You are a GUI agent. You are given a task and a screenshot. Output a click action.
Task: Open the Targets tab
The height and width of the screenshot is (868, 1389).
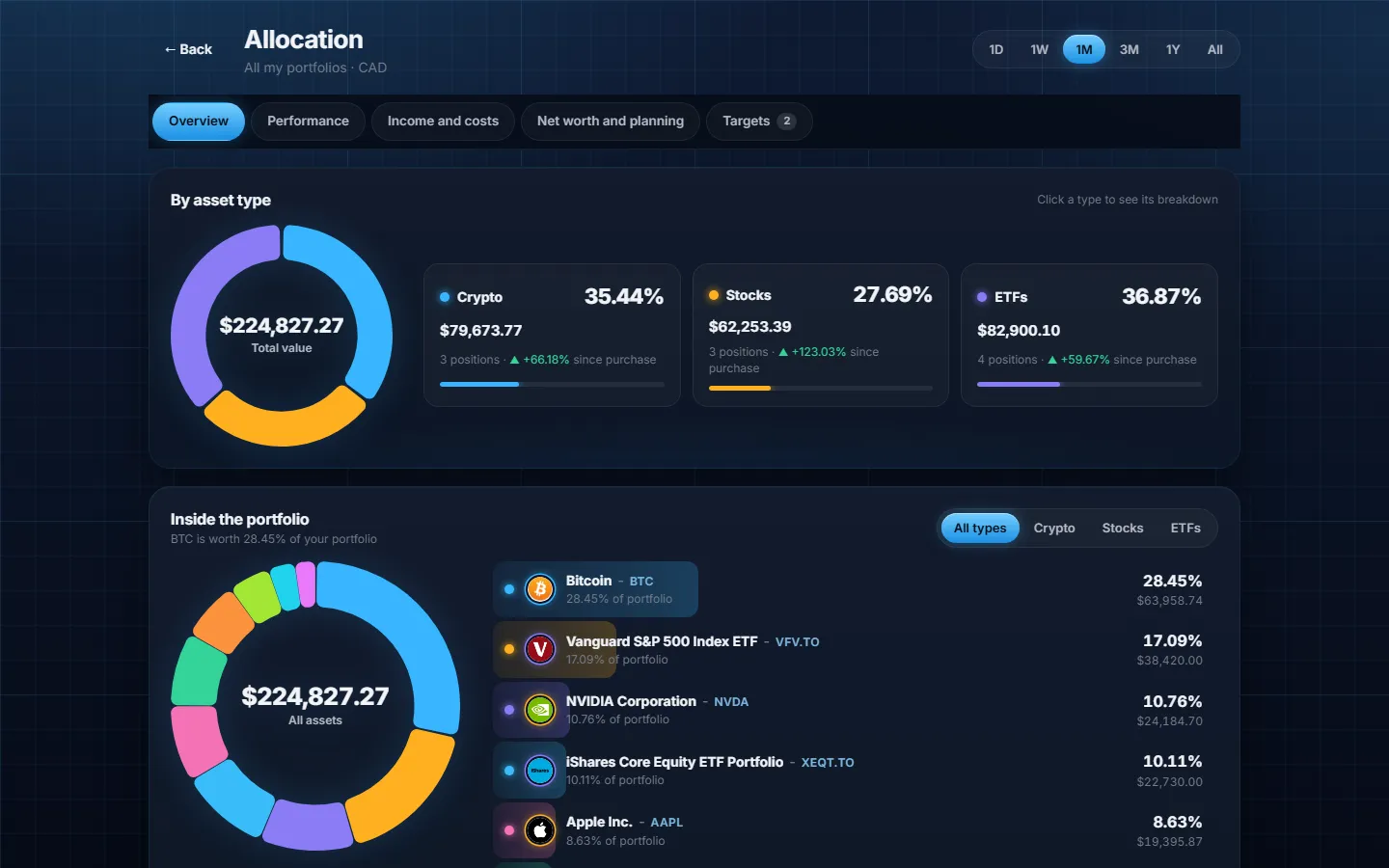click(x=759, y=122)
